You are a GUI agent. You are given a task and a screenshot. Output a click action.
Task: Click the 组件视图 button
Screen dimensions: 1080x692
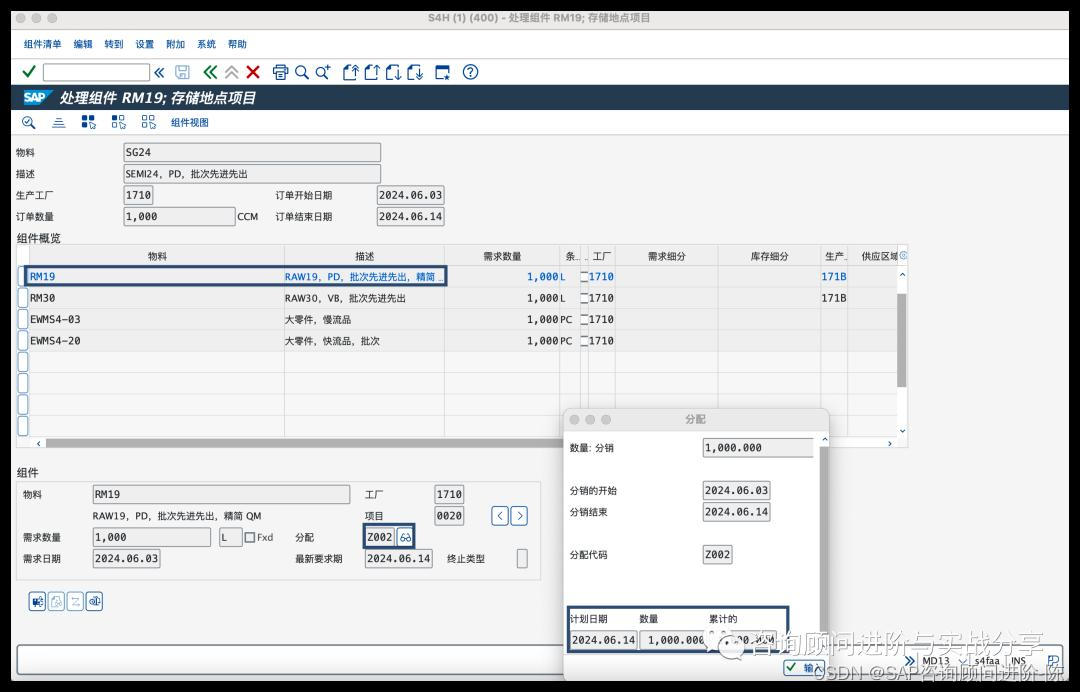[189, 123]
